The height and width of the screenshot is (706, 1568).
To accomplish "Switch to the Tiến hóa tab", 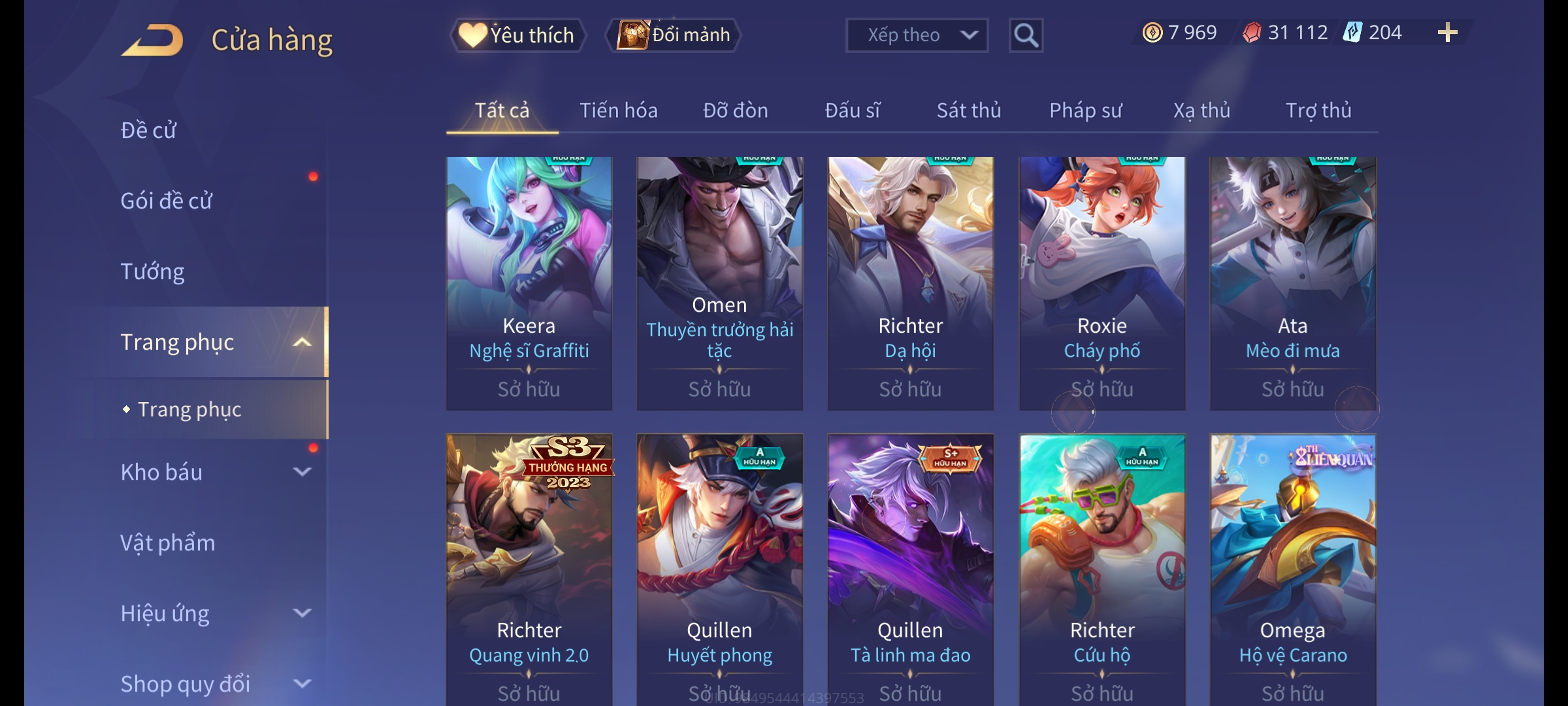I will click(x=619, y=110).
